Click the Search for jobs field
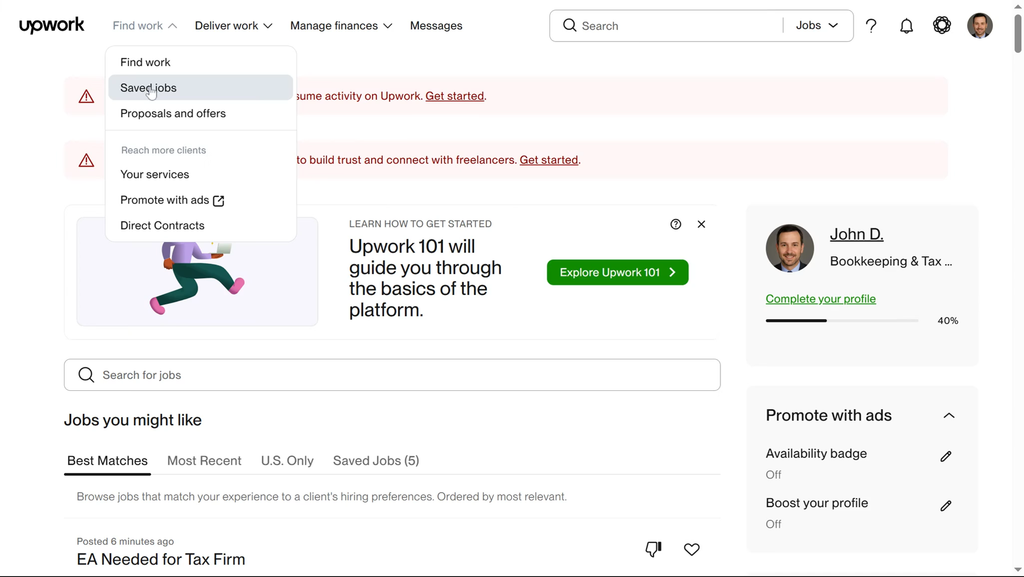 pos(392,375)
